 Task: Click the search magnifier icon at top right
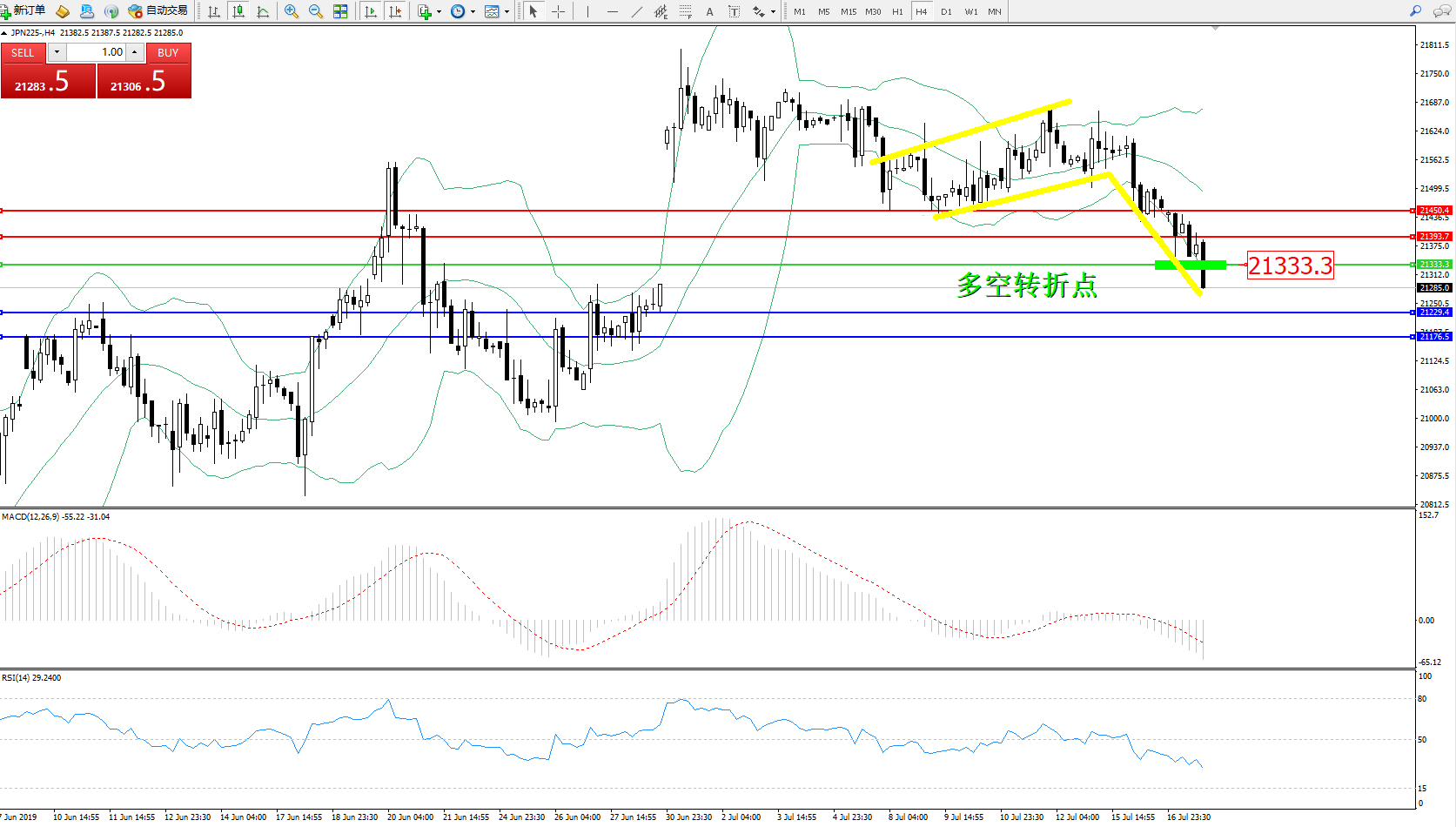click(1415, 11)
